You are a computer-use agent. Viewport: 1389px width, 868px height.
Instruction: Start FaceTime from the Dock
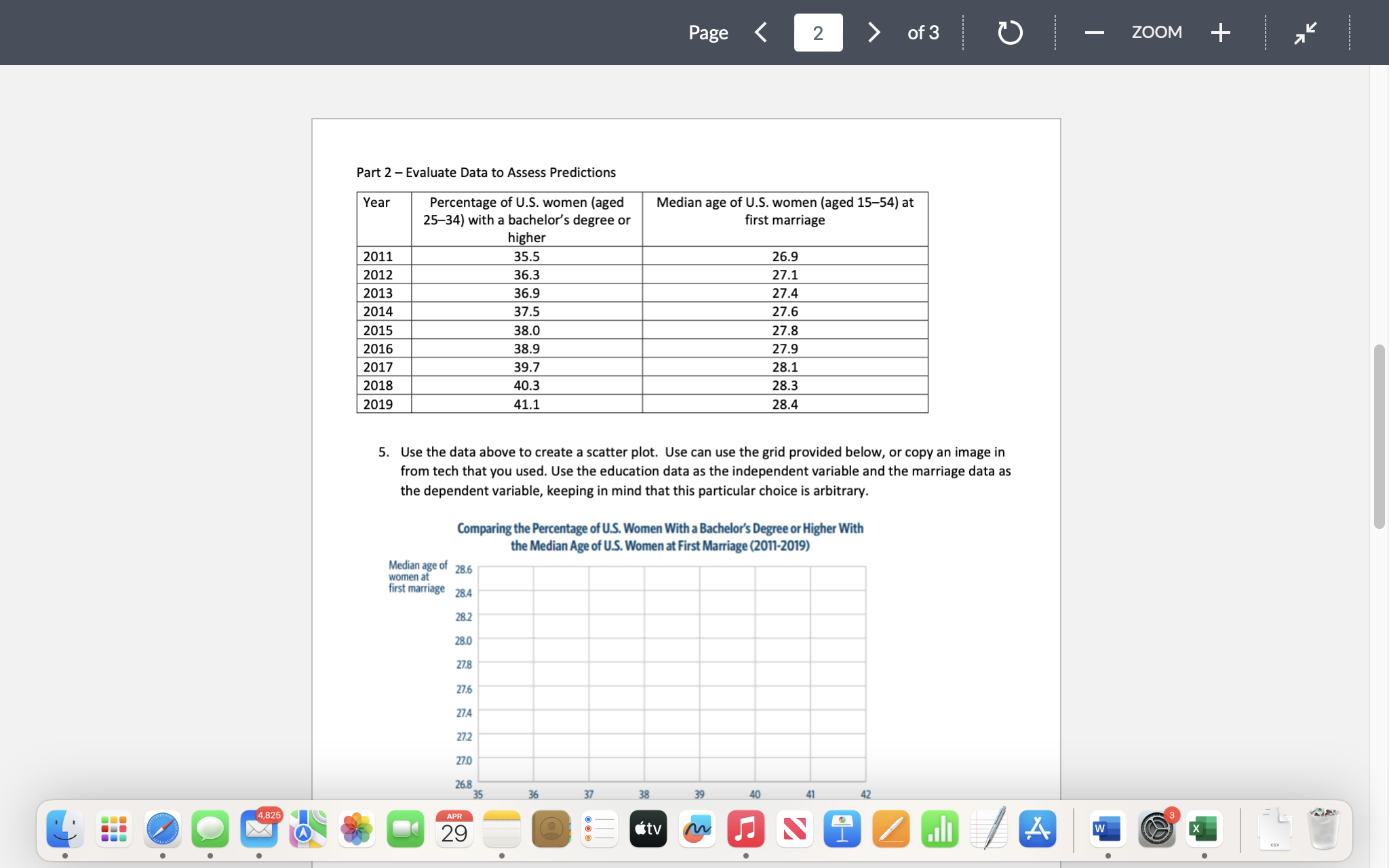tap(404, 828)
